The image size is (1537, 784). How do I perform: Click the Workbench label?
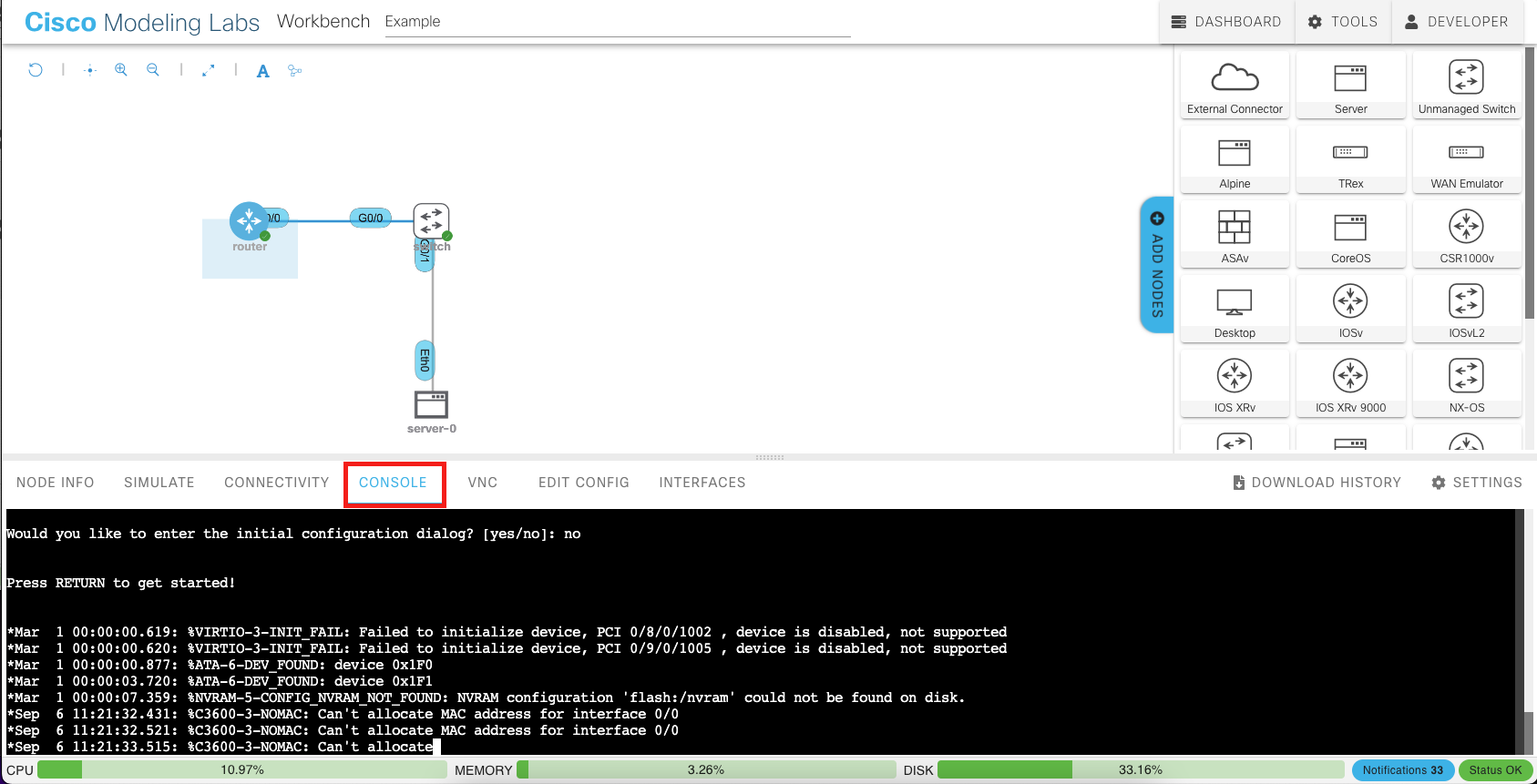tap(323, 21)
